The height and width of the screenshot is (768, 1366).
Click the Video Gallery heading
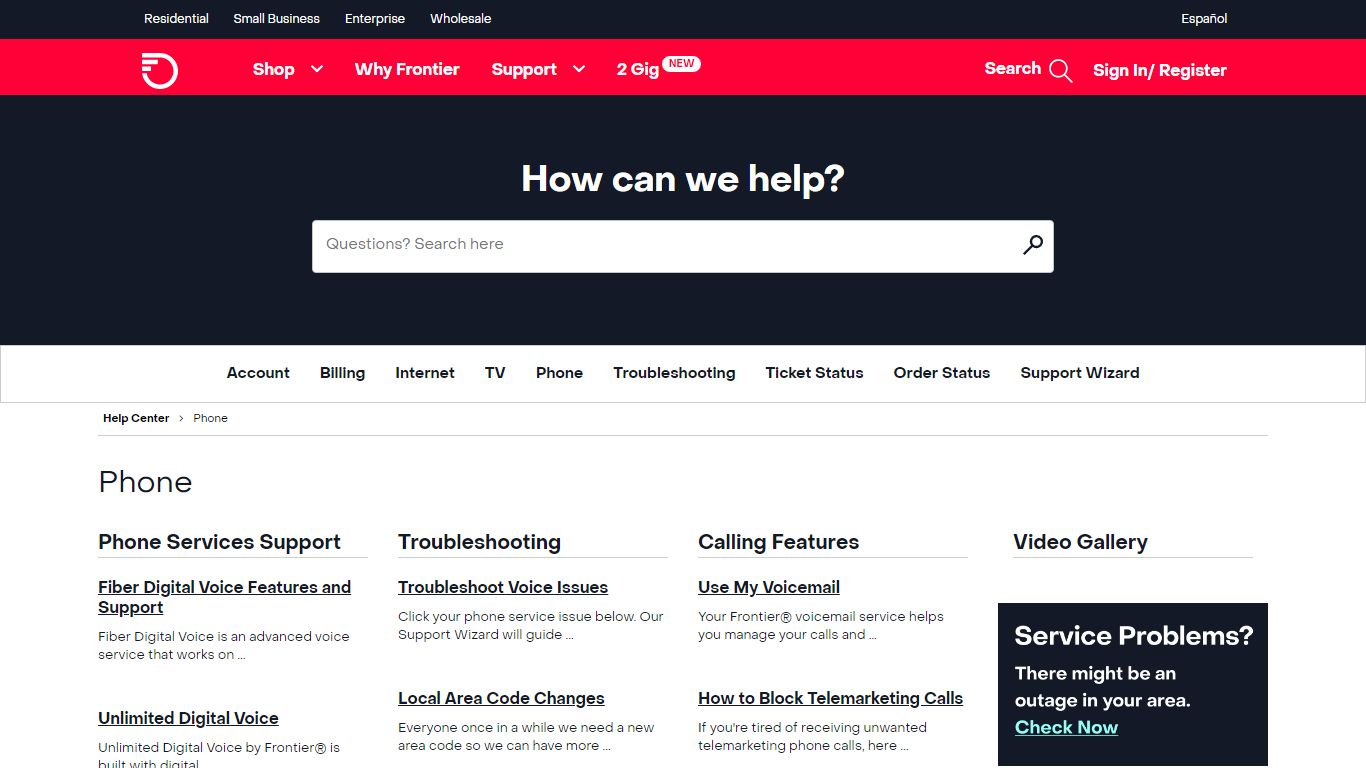pyautogui.click(x=1080, y=542)
